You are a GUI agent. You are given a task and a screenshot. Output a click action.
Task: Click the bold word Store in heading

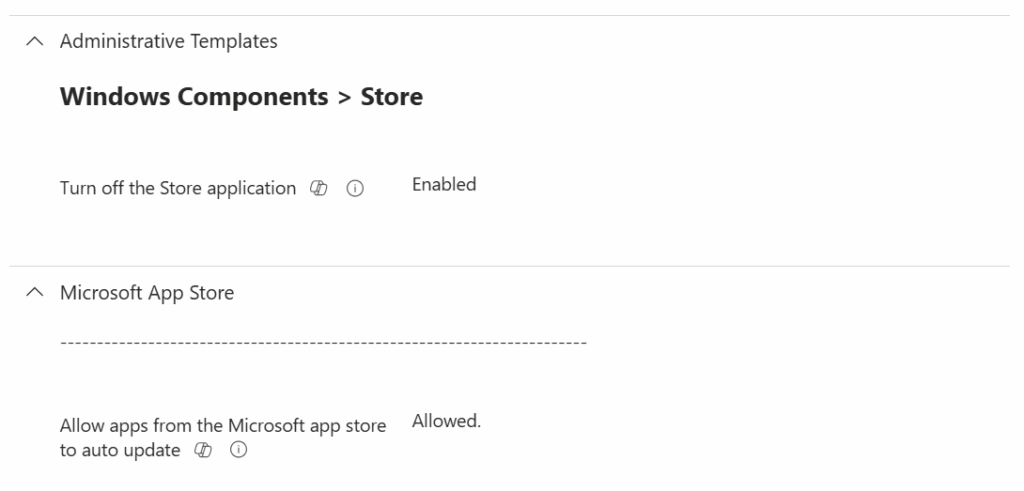point(392,97)
